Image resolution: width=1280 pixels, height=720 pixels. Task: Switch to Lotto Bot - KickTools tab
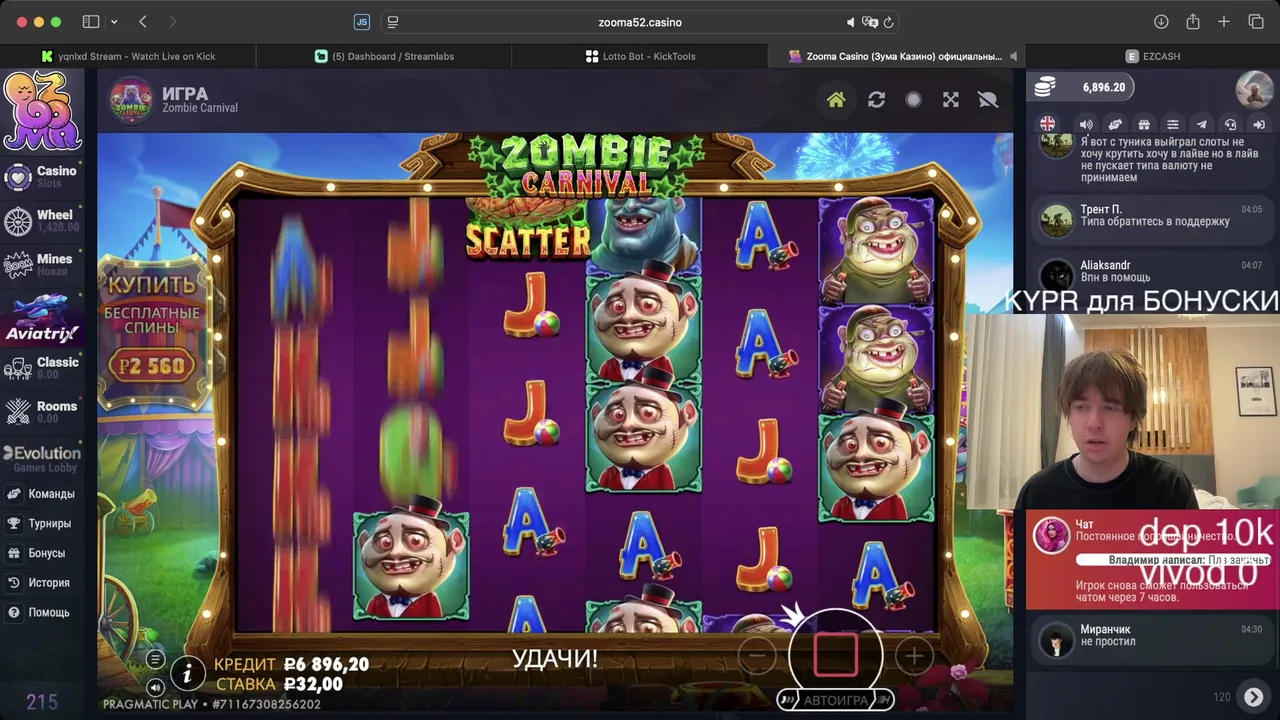pyautogui.click(x=640, y=56)
